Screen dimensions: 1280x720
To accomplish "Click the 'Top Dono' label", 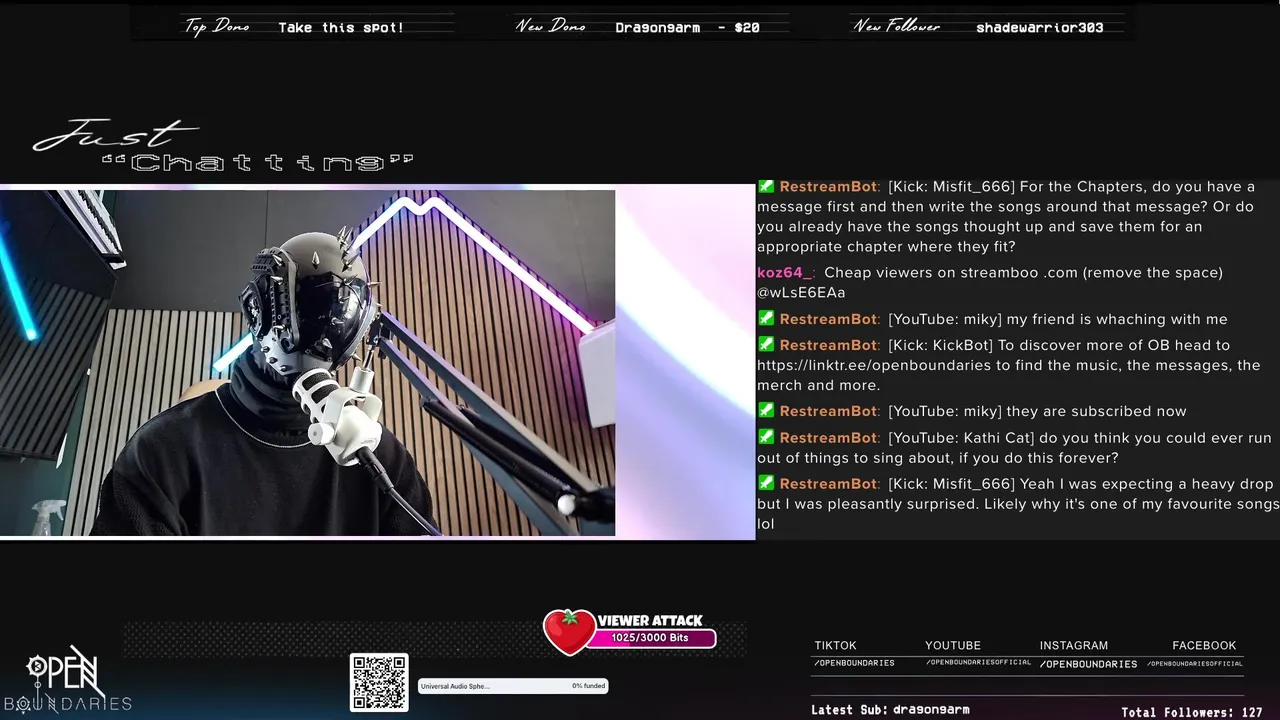I will (217, 26).
